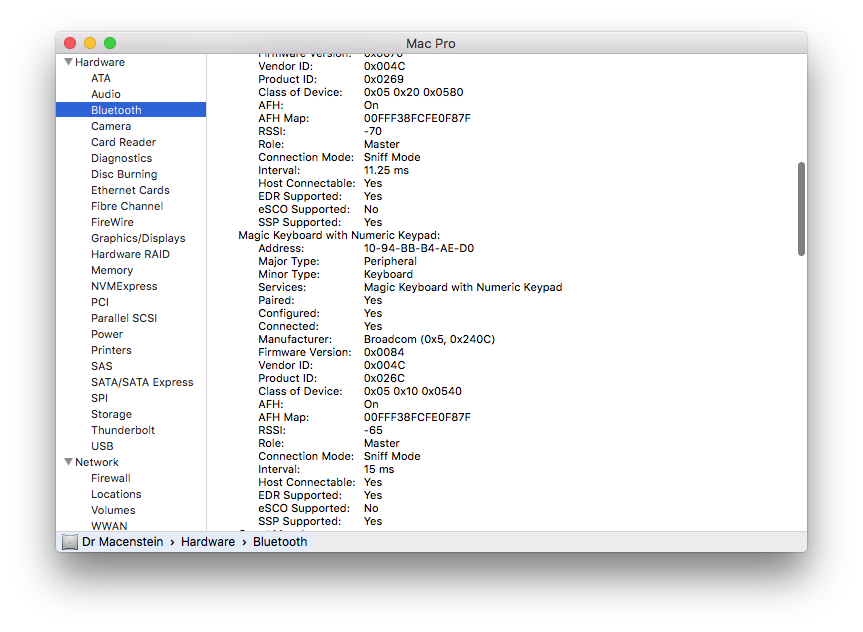Viewport: 863px width, 632px height.
Task: Select Diagnostics in the sidebar
Action: [x=121, y=158]
